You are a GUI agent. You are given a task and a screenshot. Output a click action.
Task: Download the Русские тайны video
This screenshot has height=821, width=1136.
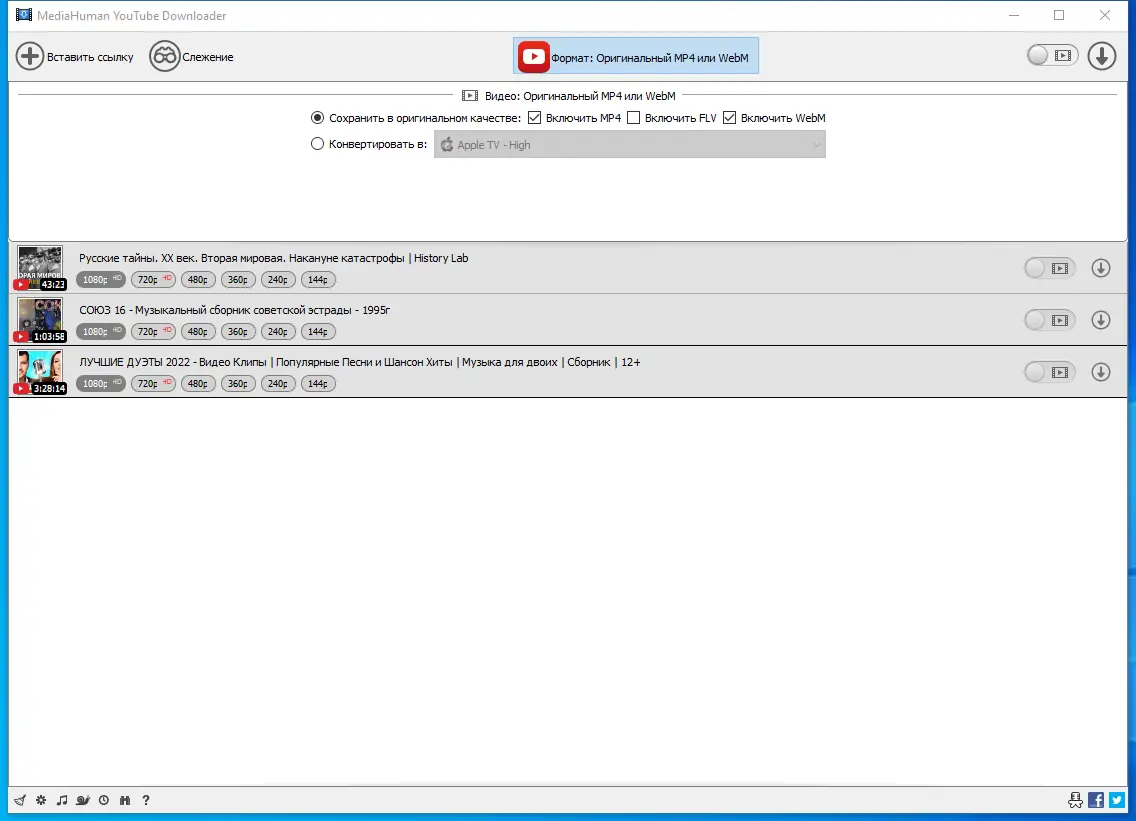click(1100, 268)
